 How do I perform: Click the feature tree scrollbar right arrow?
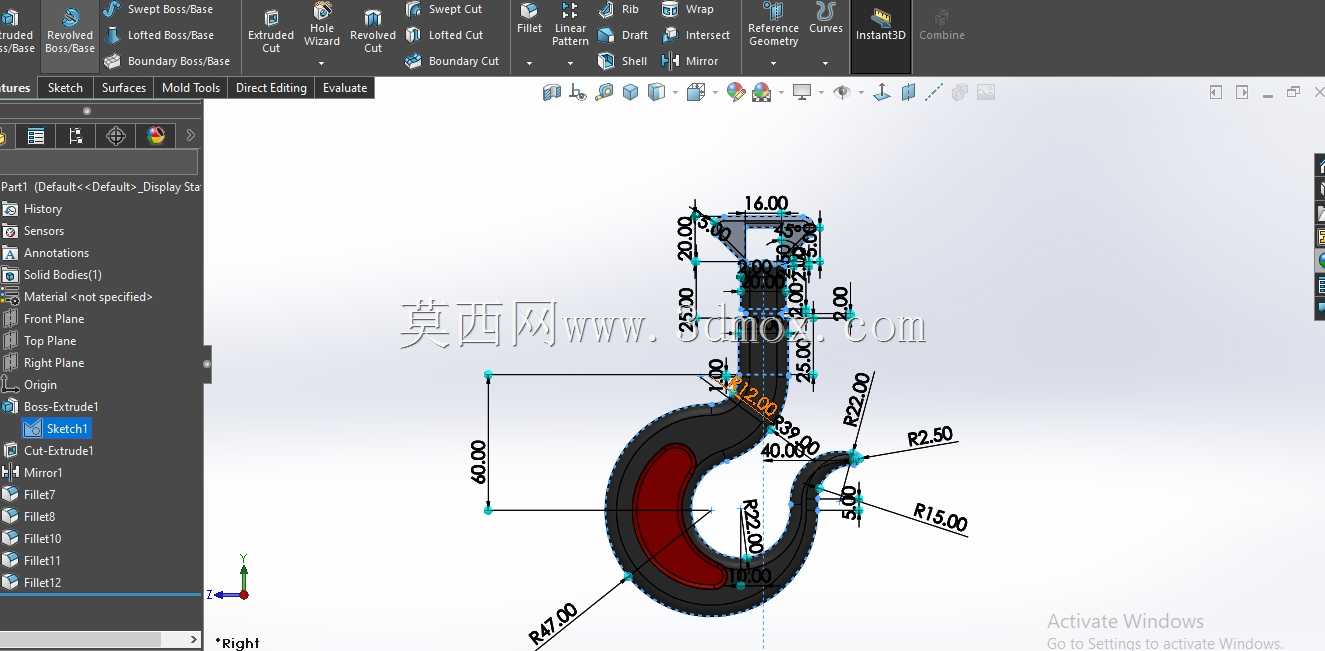coord(194,639)
